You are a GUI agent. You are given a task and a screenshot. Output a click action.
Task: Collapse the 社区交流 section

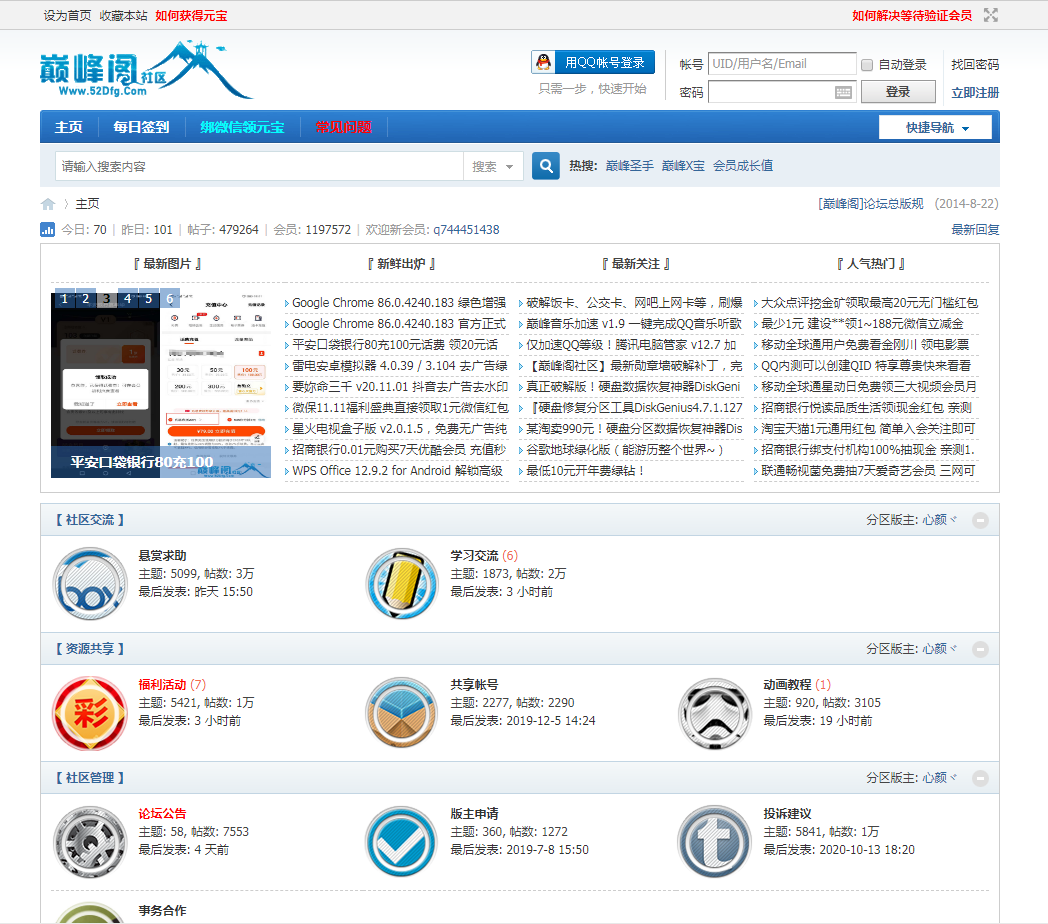(x=981, y=520)
